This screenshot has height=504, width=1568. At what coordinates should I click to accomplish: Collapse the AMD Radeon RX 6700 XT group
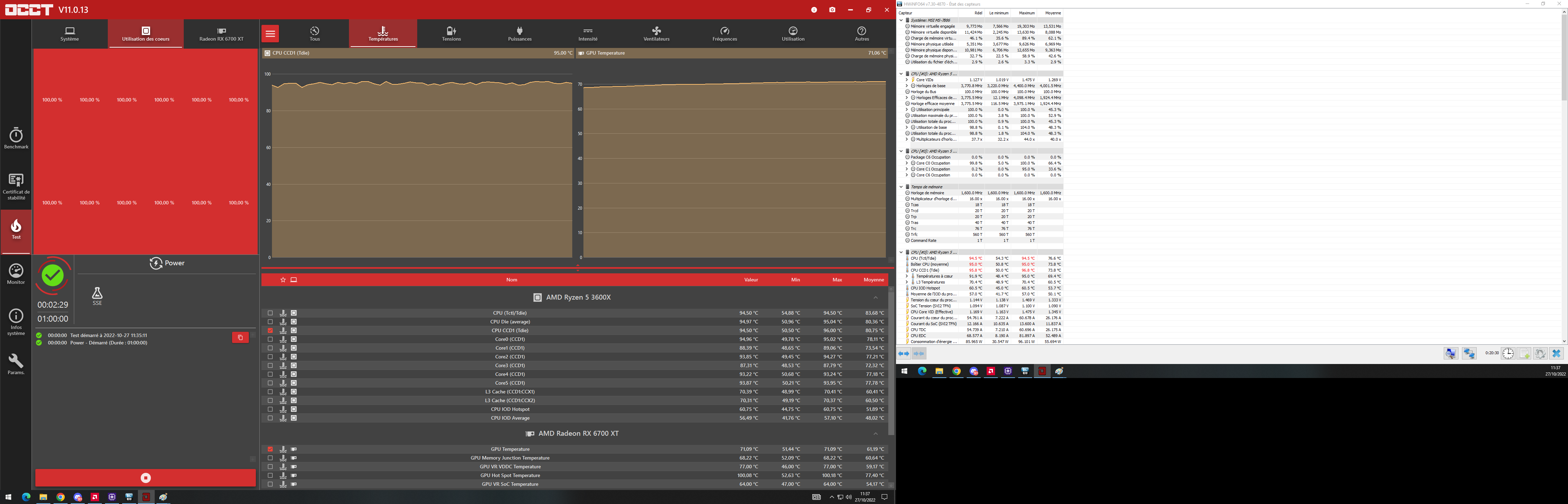click(x=875, y=433)
